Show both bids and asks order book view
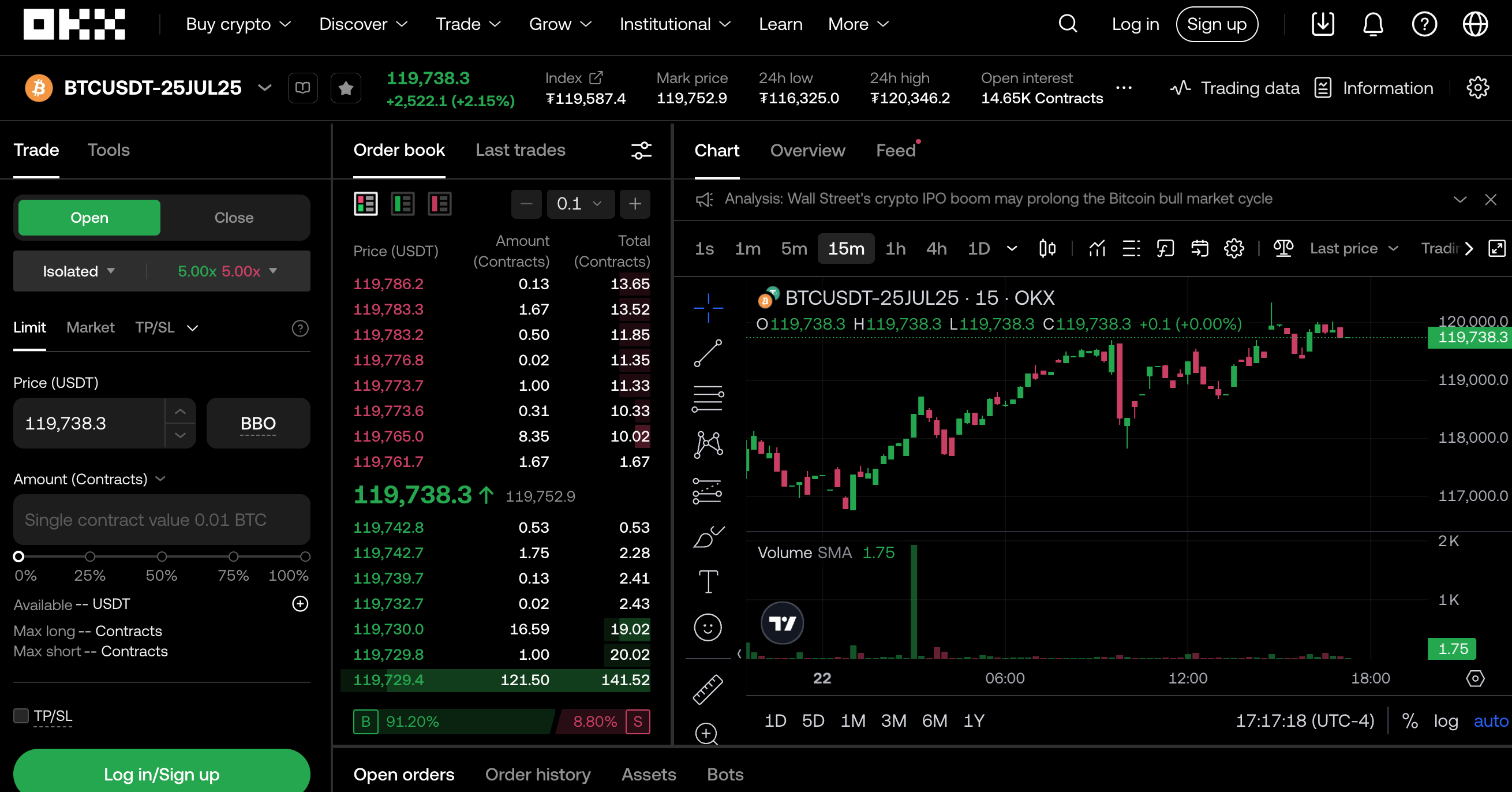 366,204
